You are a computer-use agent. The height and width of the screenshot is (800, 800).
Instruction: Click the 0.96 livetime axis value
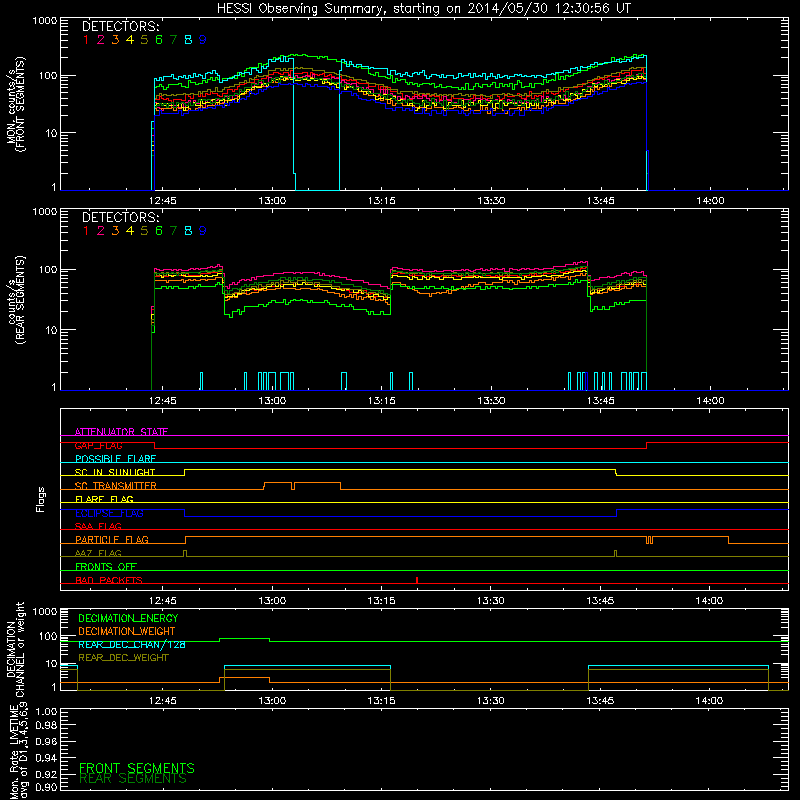[x=47, y=742]
